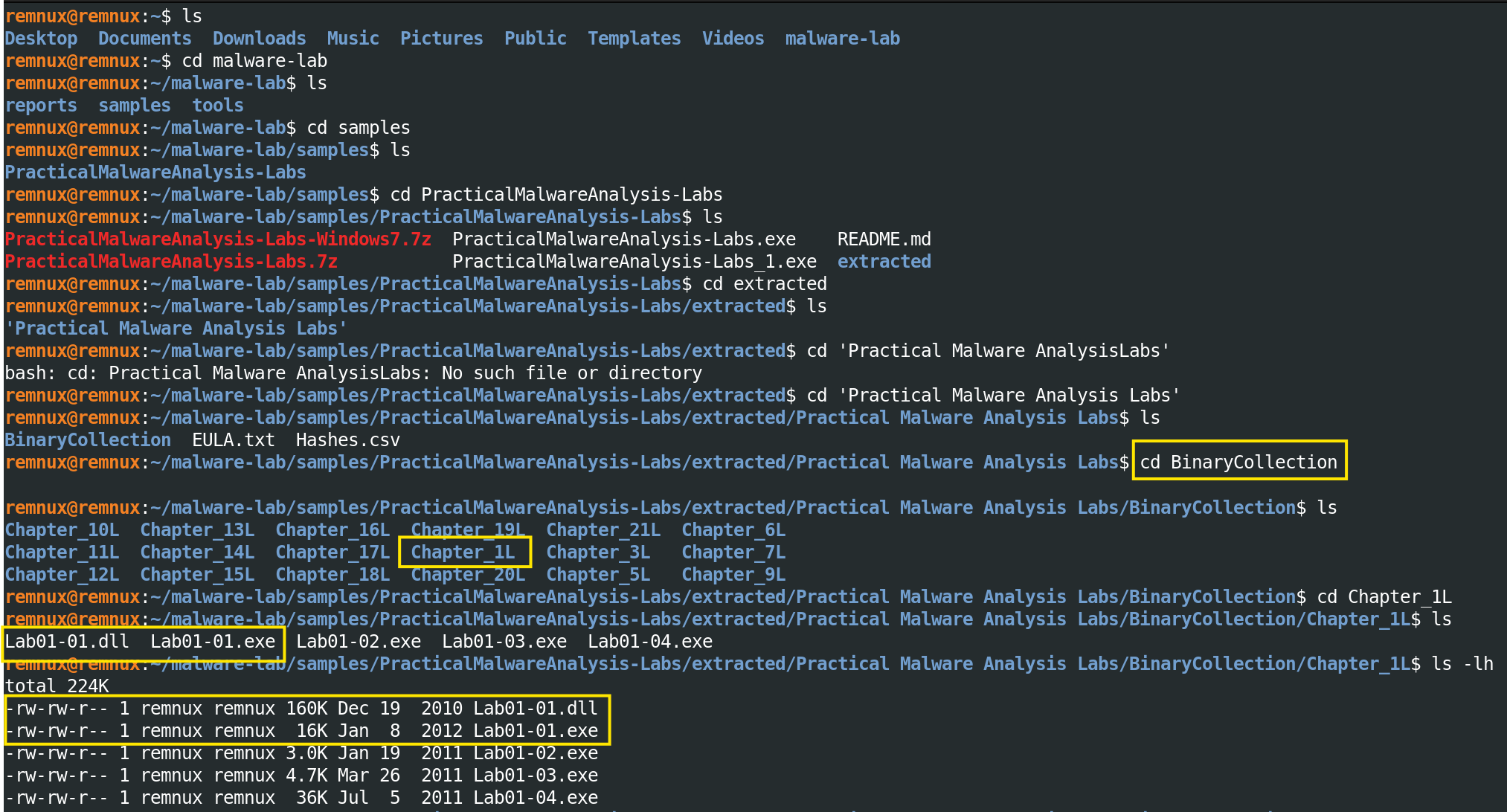Click the 36K Lab01-04.exe long-listing row
The image size is (1507, 812).
(301, 798)
